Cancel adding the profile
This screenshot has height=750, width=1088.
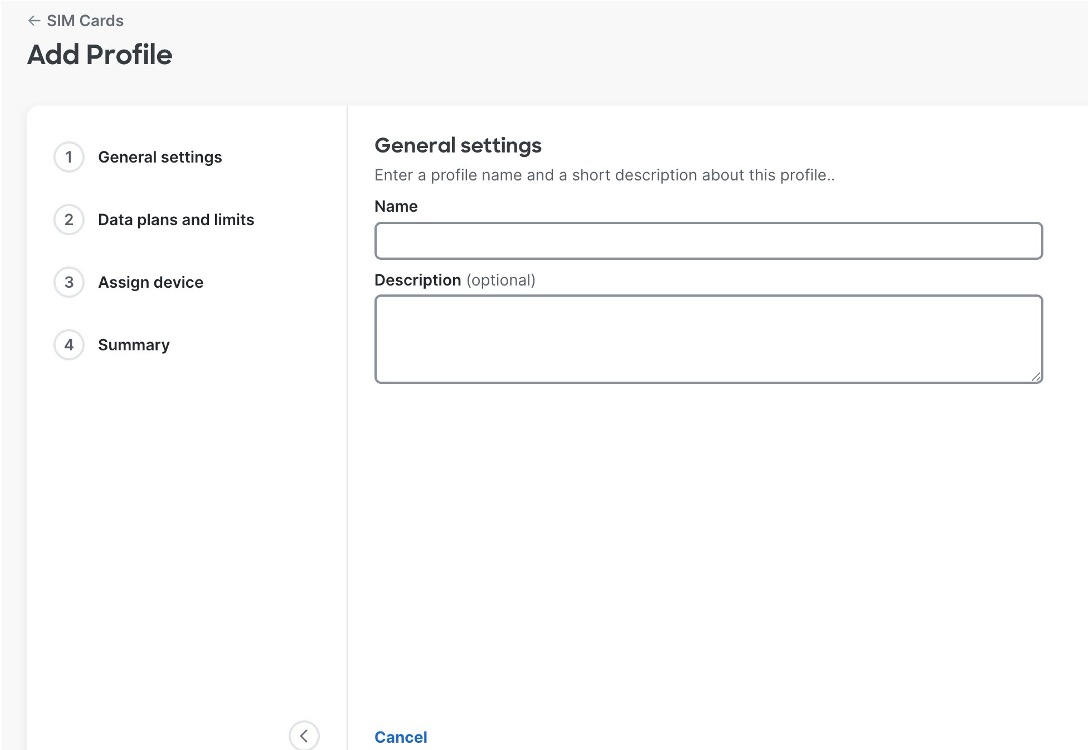[400, 737]
